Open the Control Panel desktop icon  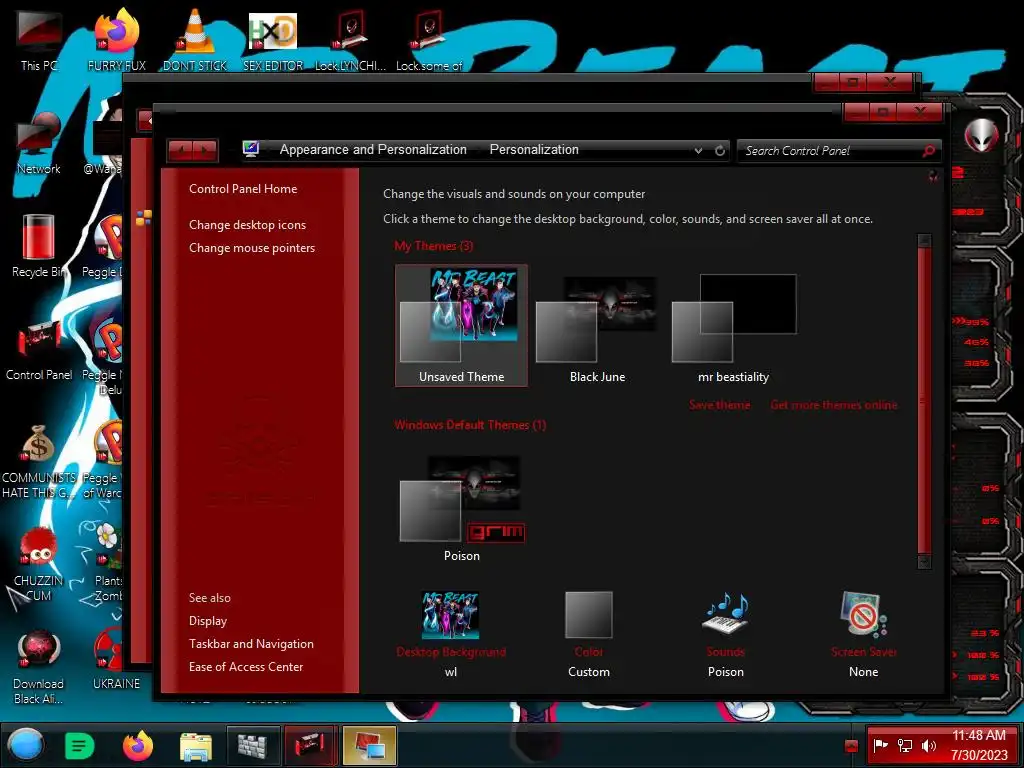[39, 349]
